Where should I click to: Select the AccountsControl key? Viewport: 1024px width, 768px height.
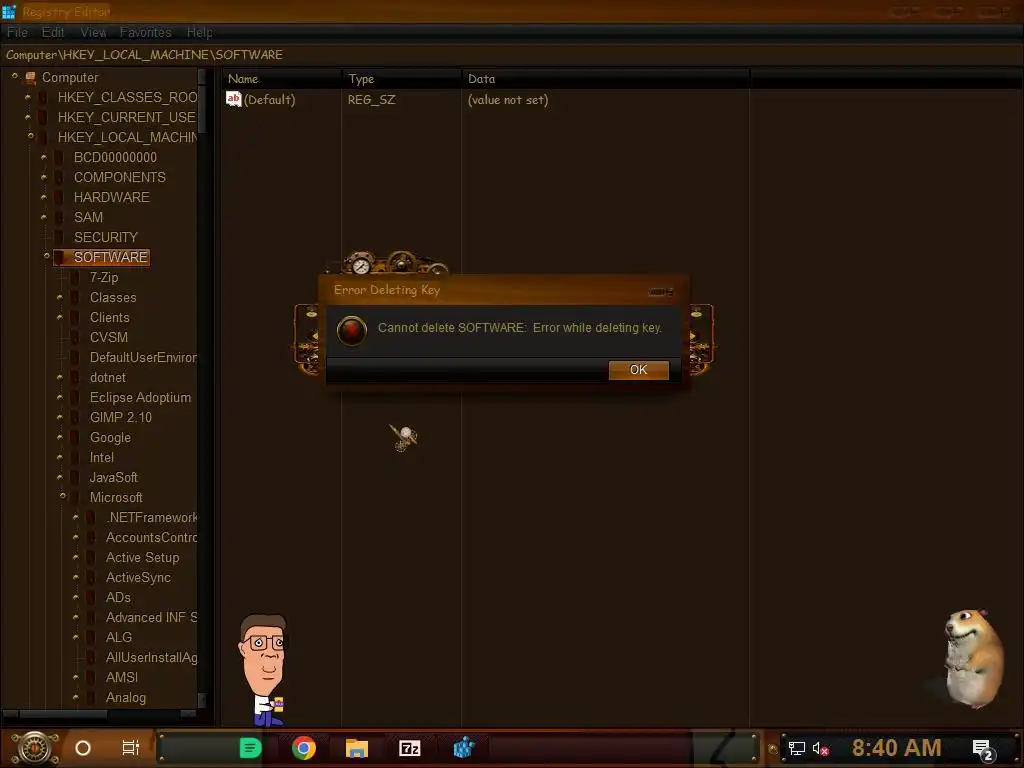pyautogui.click(x=151, y=537)
